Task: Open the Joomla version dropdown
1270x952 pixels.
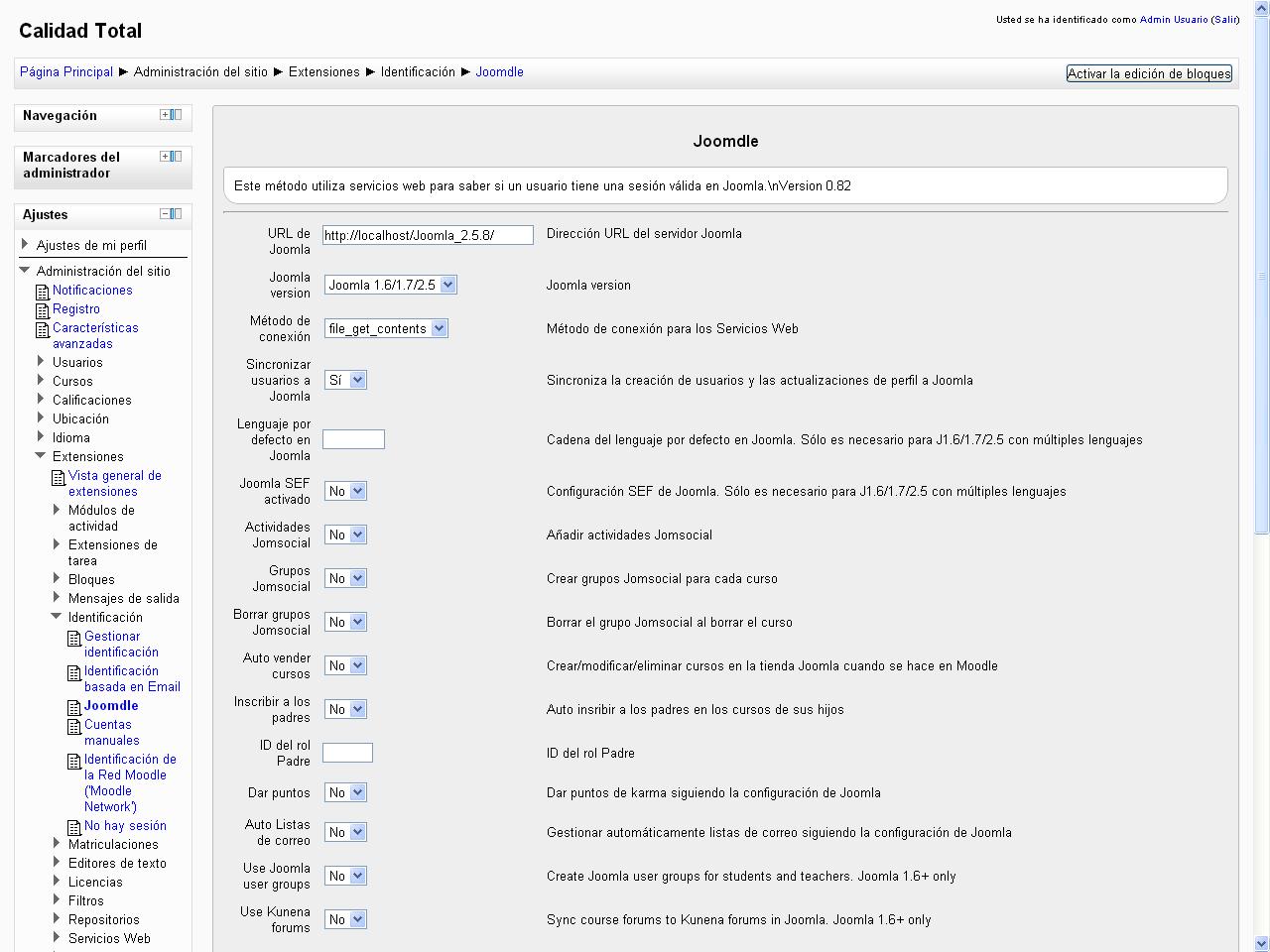Action: coord(390,285)
